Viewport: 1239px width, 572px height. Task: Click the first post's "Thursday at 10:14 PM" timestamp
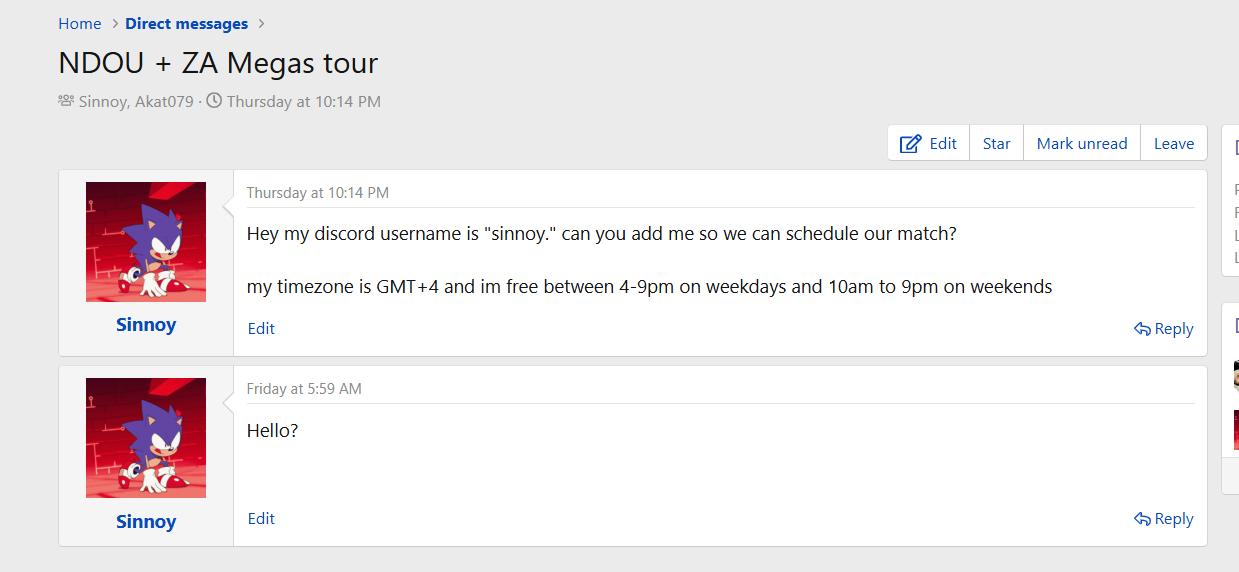[317, 193]
